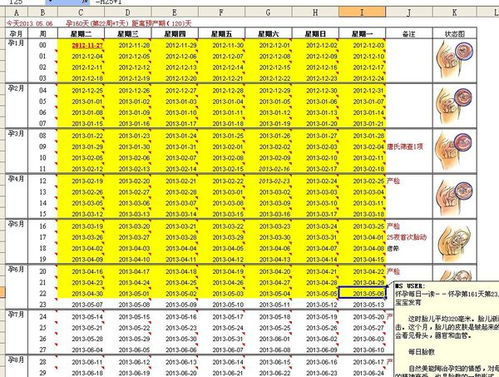This screenshot has height=377, width=499.
Task: Click the 星期日 header cell
Action: click(x=315, y=34)
